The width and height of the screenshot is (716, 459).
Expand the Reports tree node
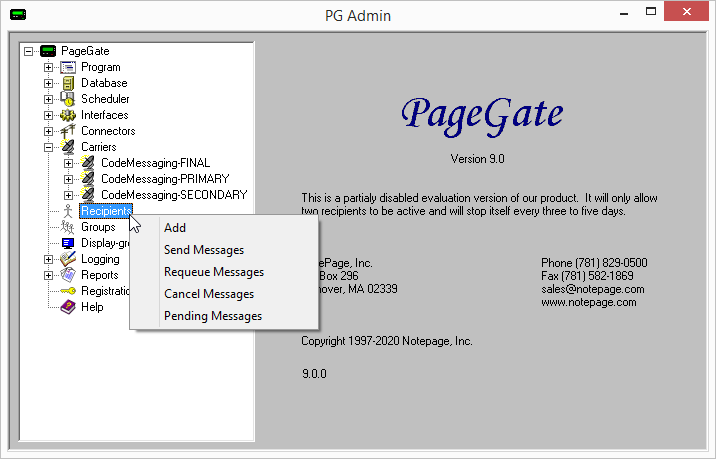pos(48,275)
